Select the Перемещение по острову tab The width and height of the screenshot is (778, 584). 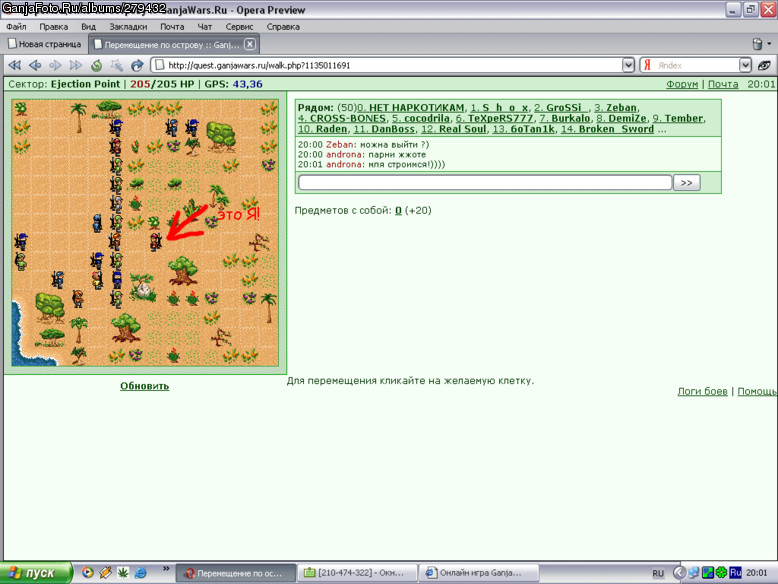[x=174, y=44]
